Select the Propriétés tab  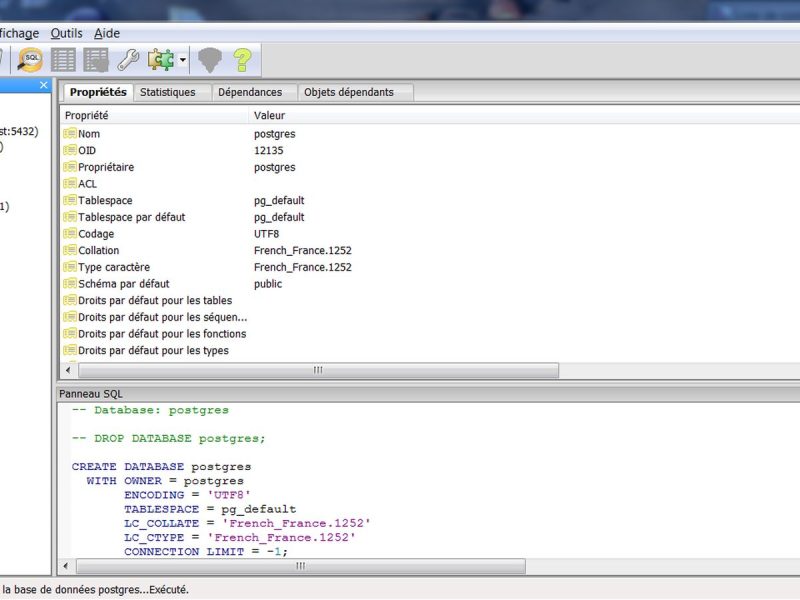pyautogui.click(x=98, y=92)
